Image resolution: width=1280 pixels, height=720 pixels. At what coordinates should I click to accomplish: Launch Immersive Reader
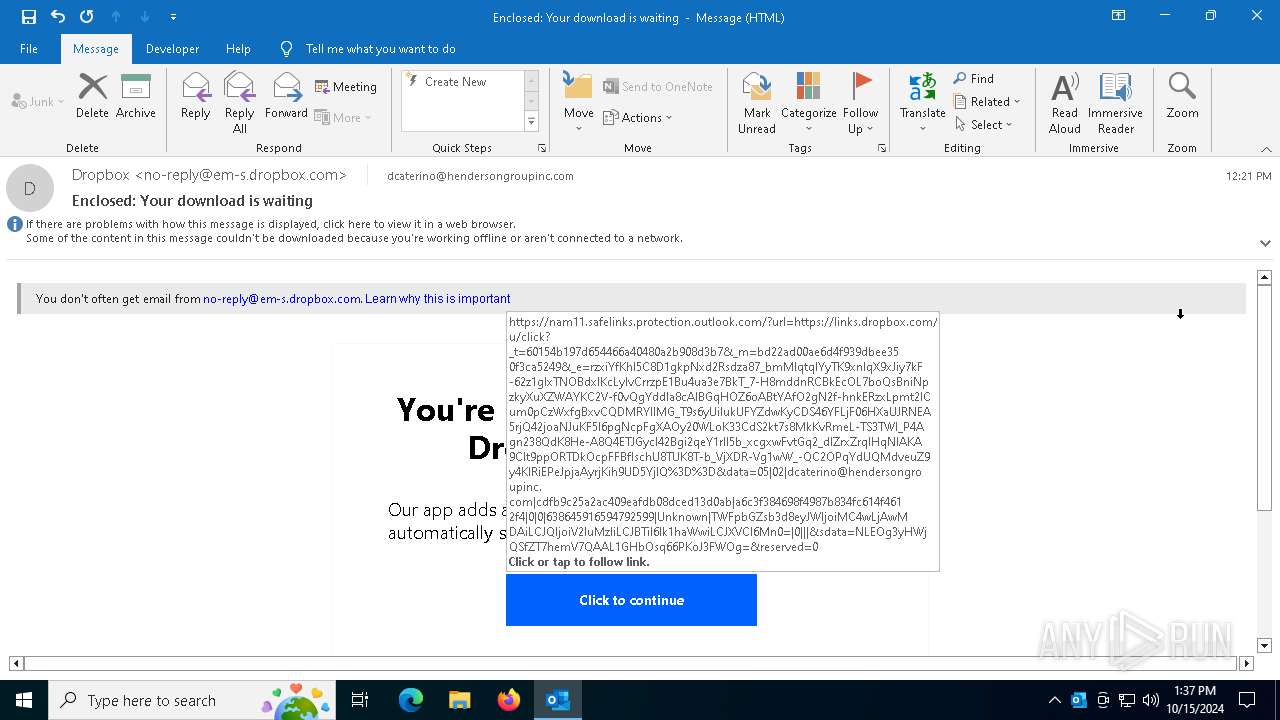[x=1115, y=103]
